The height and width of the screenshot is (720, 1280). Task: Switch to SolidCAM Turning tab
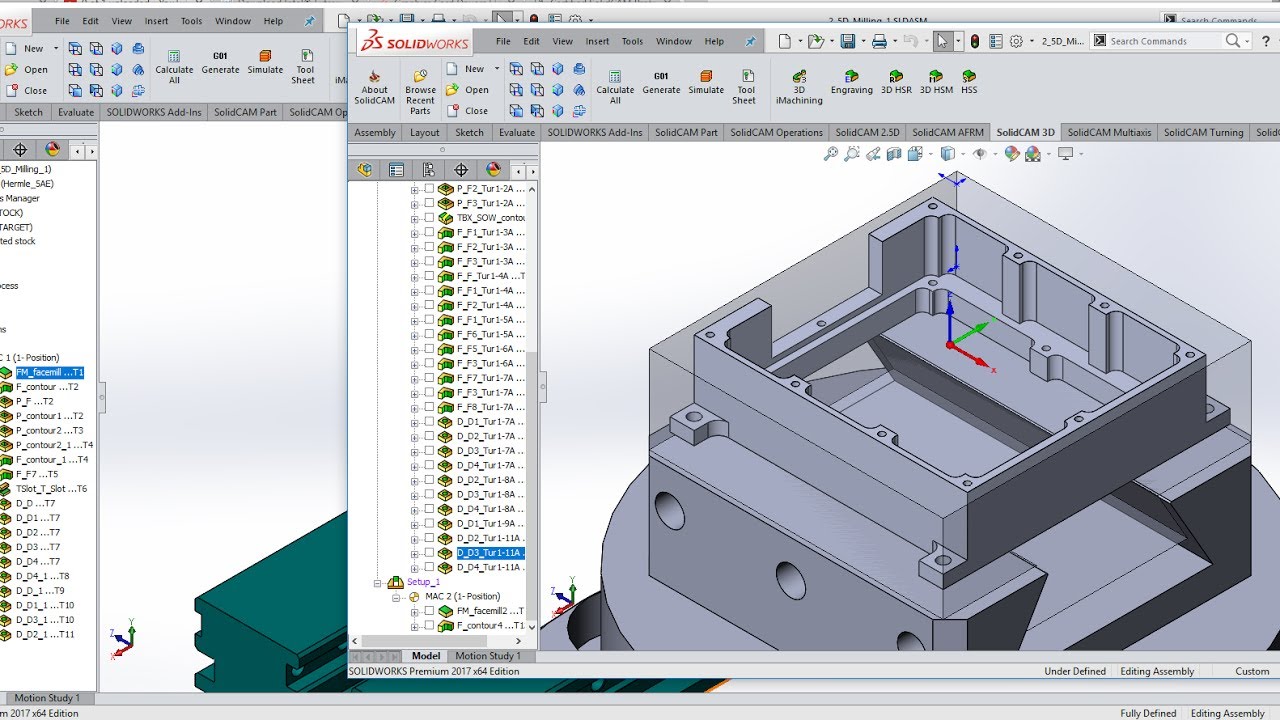point(1203,132)
